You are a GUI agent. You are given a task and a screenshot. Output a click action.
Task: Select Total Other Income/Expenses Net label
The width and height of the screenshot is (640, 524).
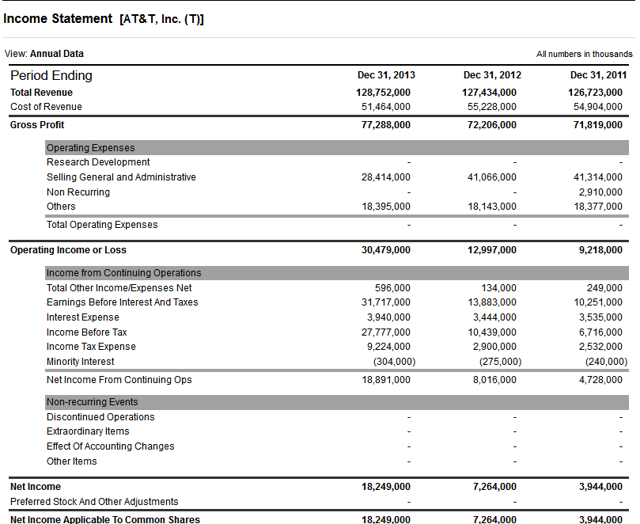click(x=119, y=288)
